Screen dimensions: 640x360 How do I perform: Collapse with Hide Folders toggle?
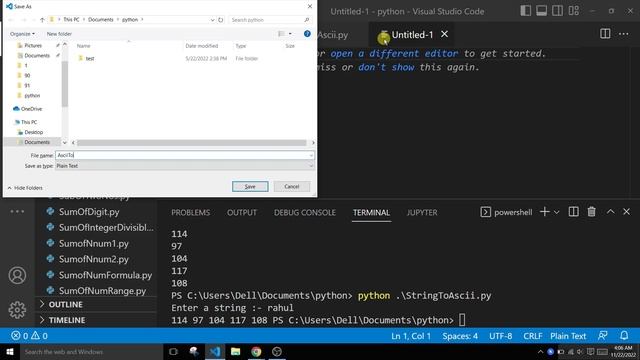[25, 188]
